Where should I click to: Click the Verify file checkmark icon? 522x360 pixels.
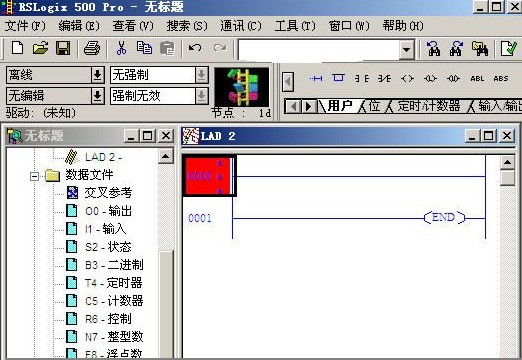click(x=509, y=49)
